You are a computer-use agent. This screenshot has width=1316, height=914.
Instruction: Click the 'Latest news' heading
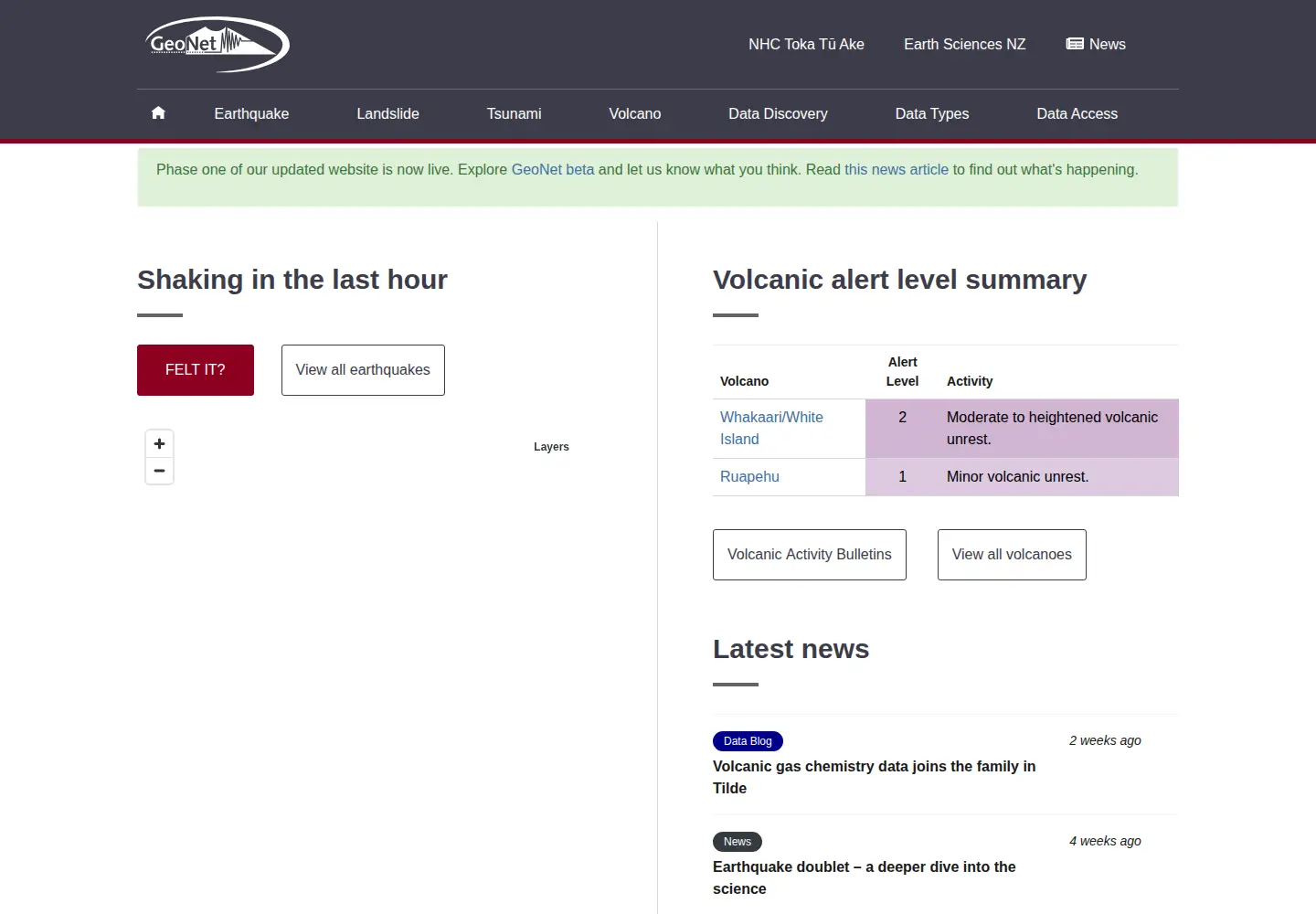tap(791, 649)
